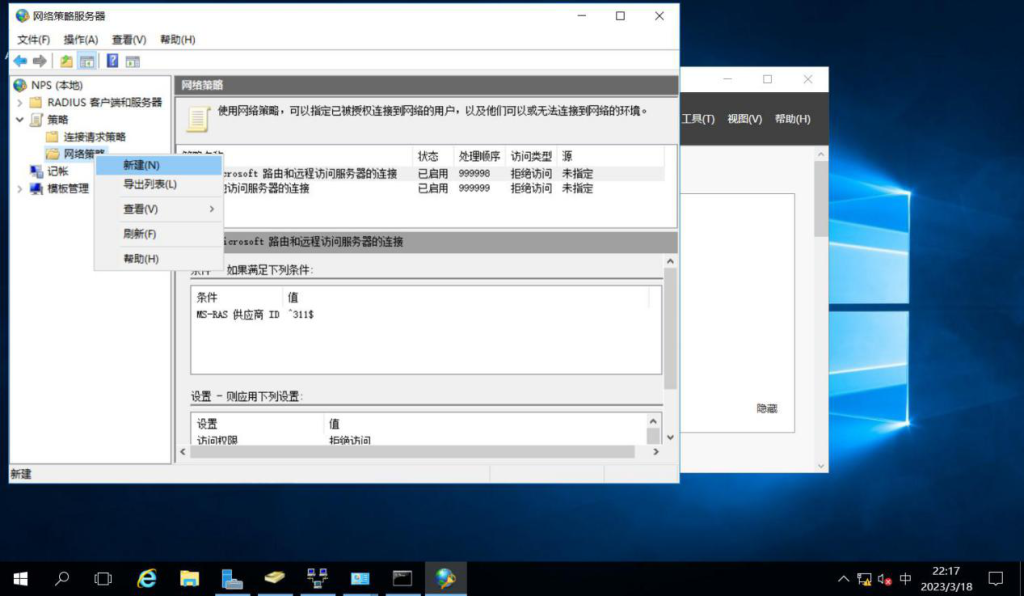Switch to Network Policy Server taskbar icon

point(445,578)
